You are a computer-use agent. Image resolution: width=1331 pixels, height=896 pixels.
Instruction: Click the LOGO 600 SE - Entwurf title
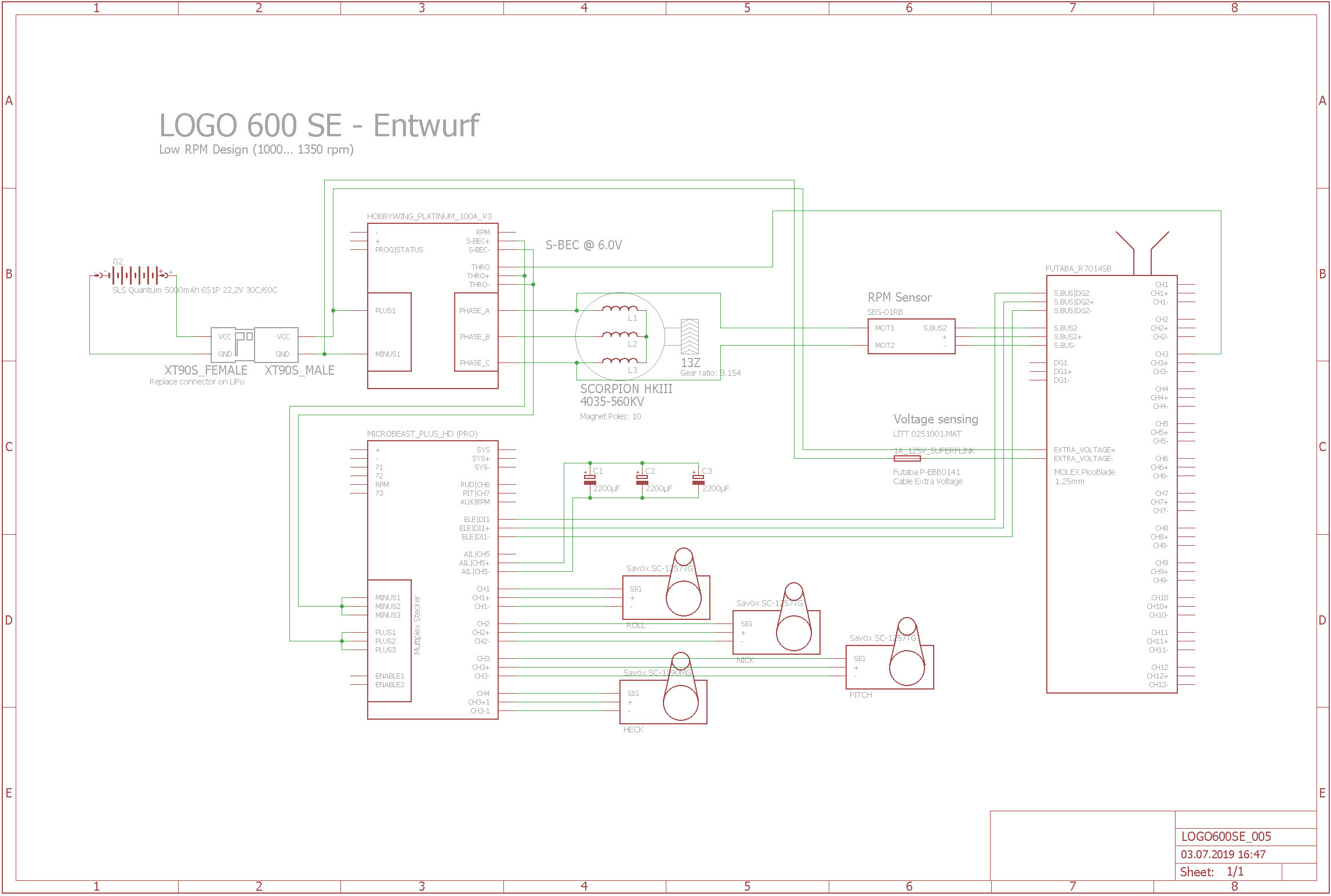pos(319,125)
